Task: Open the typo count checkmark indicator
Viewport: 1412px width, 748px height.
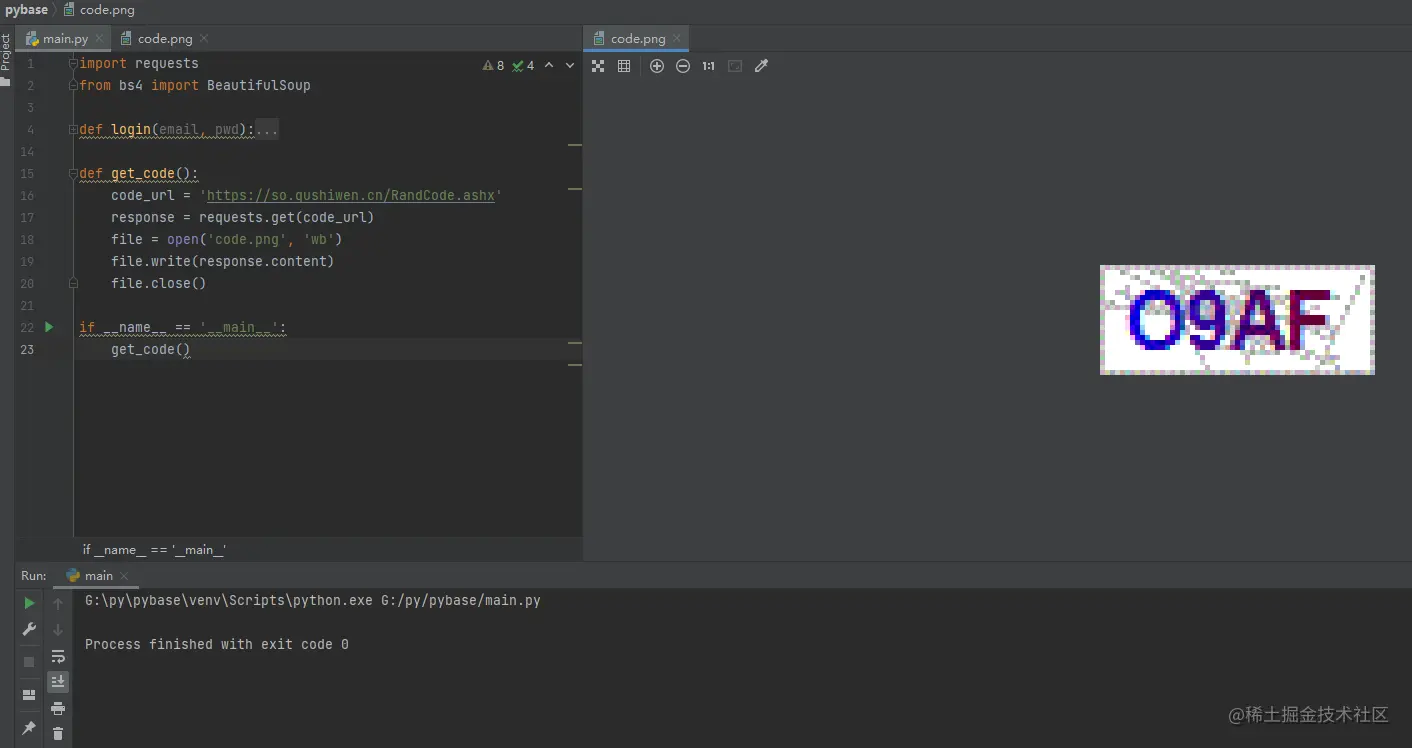Action: click(523, 66)
